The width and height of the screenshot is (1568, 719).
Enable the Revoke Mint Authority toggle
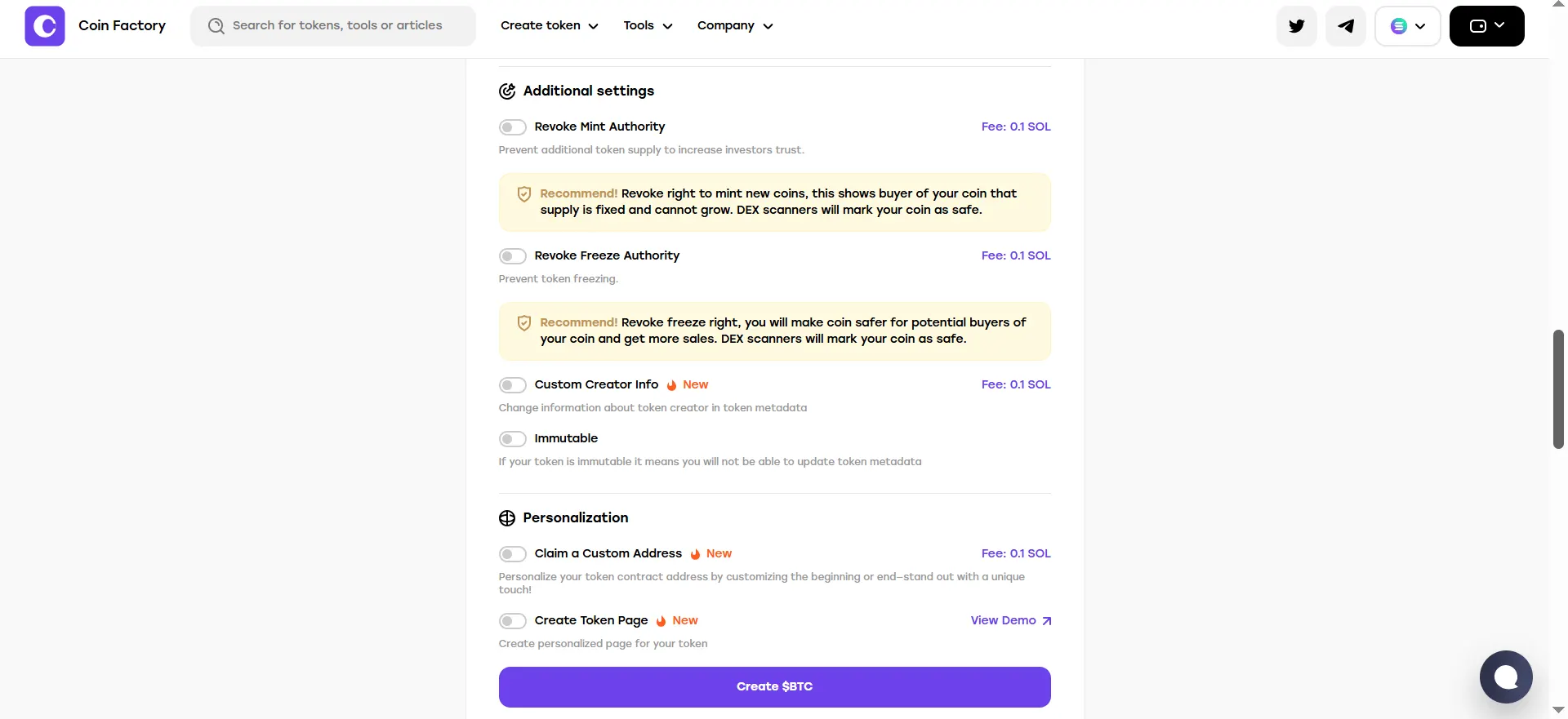coord(513,127)
